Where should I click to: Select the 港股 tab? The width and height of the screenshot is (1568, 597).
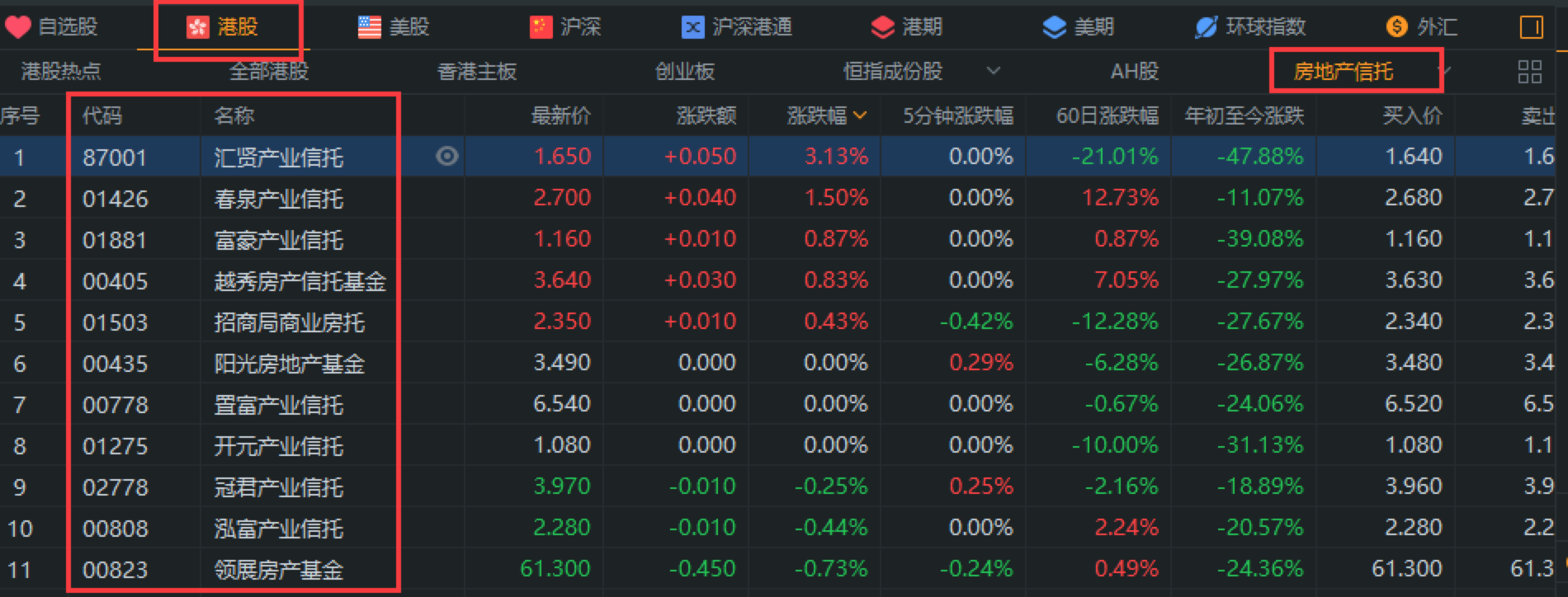click(x=238, y=28)
